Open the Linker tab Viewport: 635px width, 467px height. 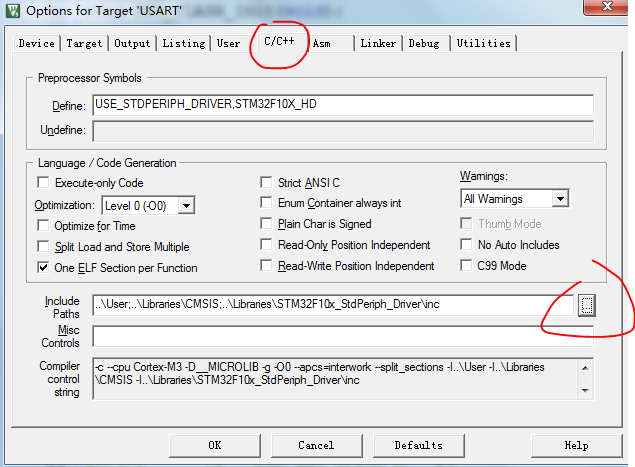pos(378,43)
